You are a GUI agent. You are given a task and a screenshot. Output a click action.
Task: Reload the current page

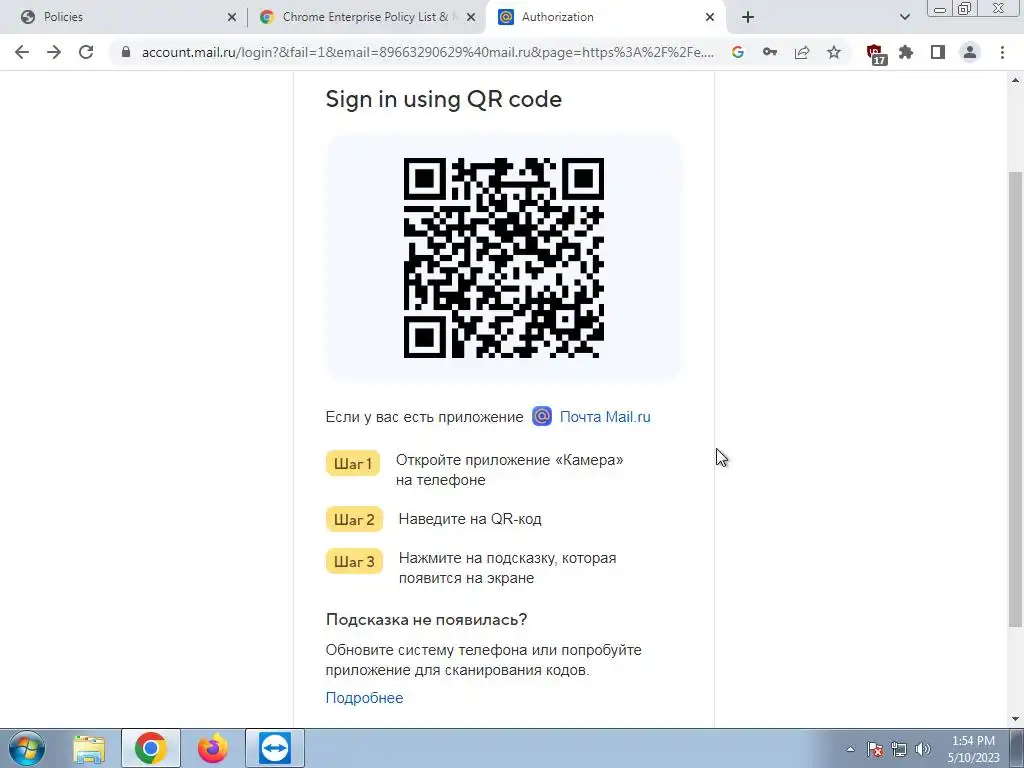click(x=86, y=52)
